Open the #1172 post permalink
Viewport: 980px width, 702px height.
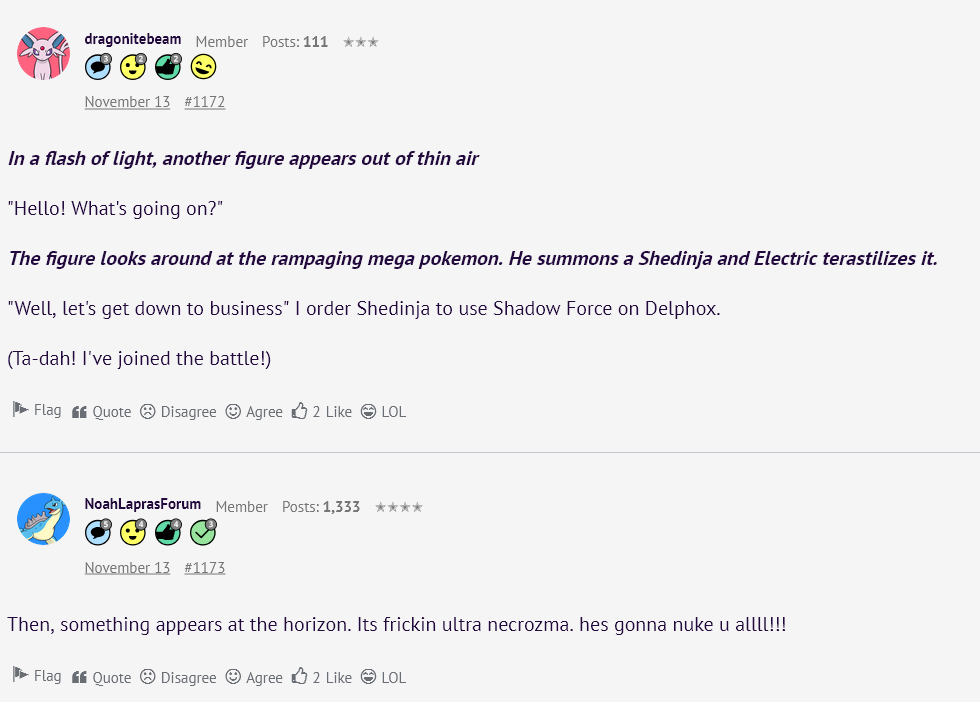pos(205,102)
